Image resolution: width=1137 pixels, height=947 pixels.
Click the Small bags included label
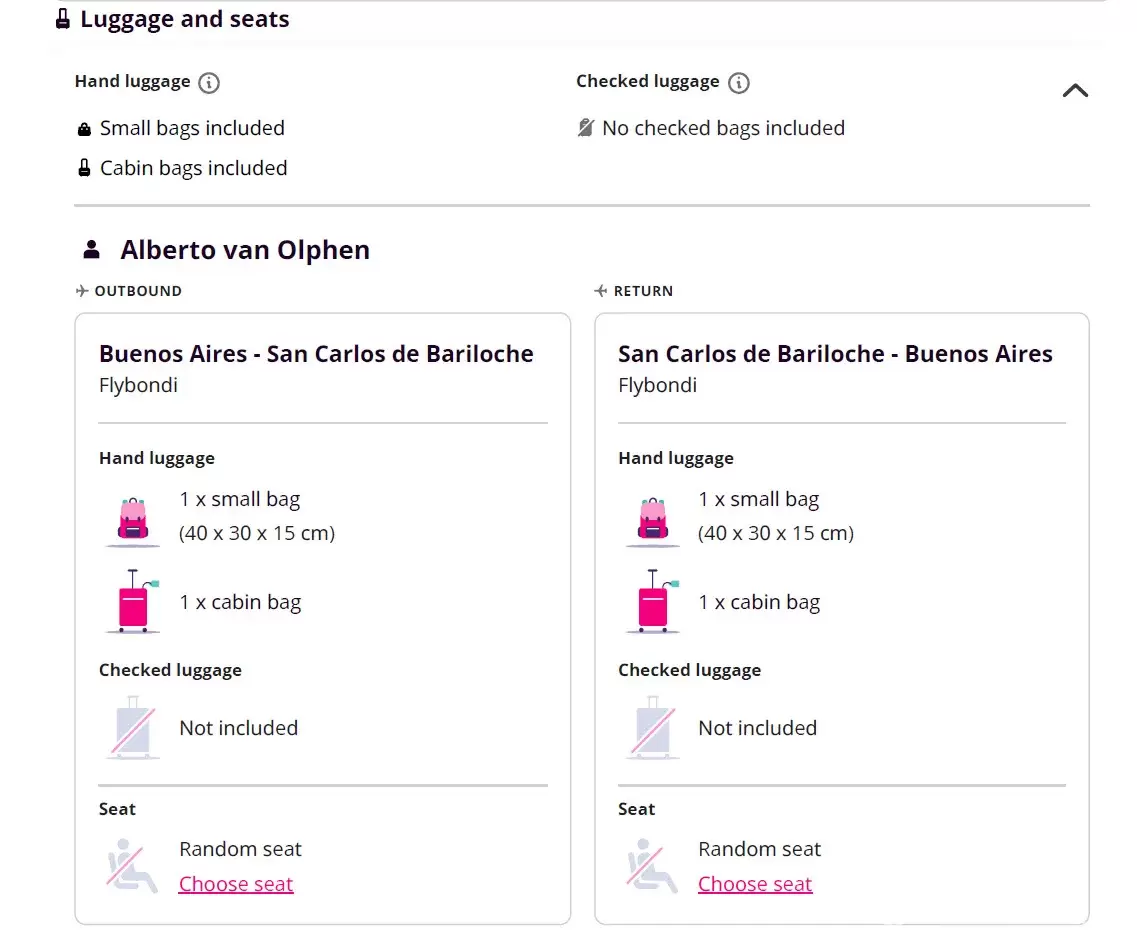tap(192, 128)
